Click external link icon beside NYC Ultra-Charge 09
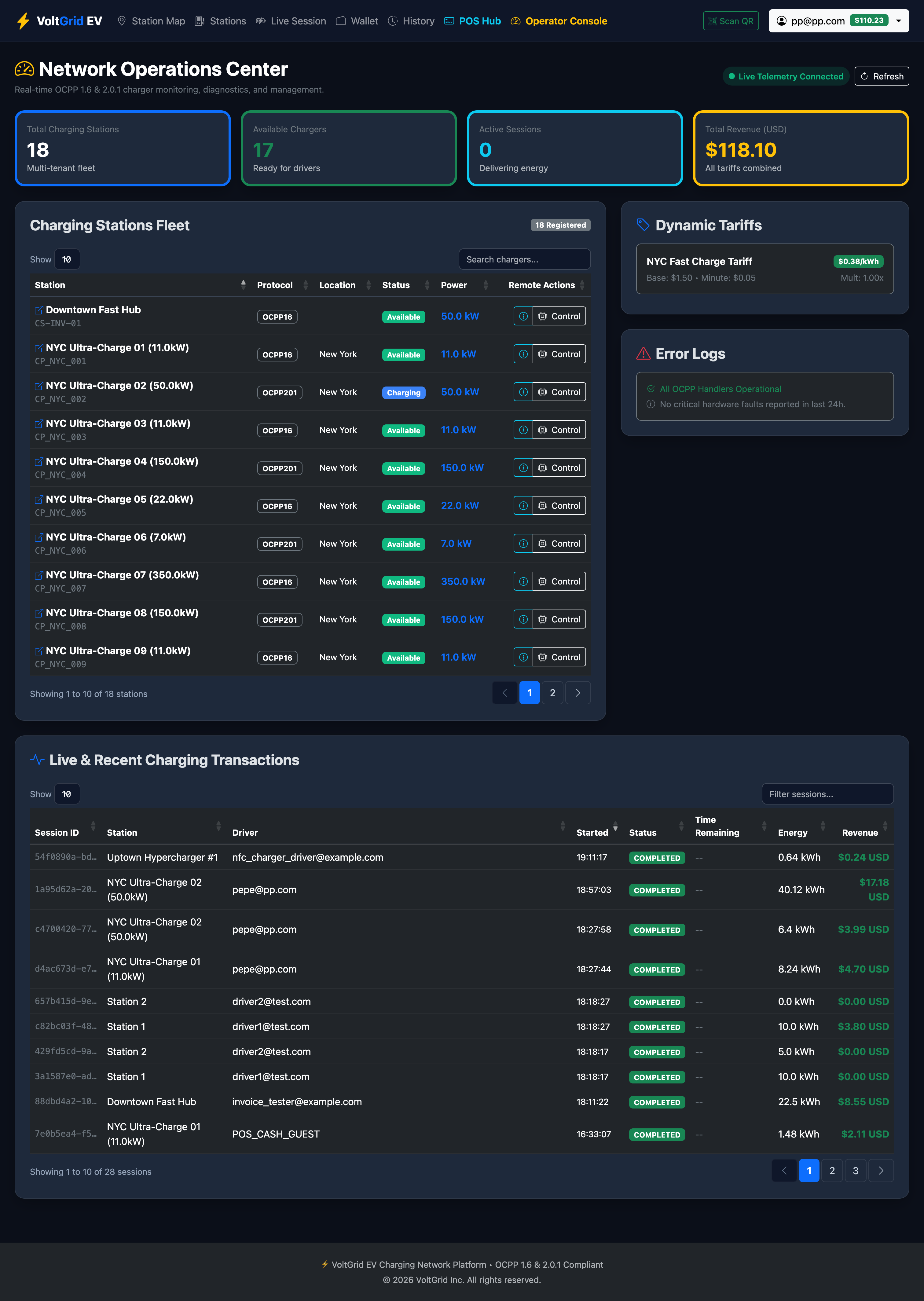 39,651
